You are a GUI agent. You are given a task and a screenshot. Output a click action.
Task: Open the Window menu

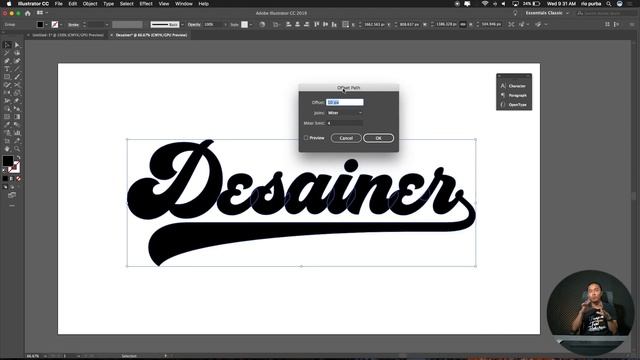click(x=184, y=4)
